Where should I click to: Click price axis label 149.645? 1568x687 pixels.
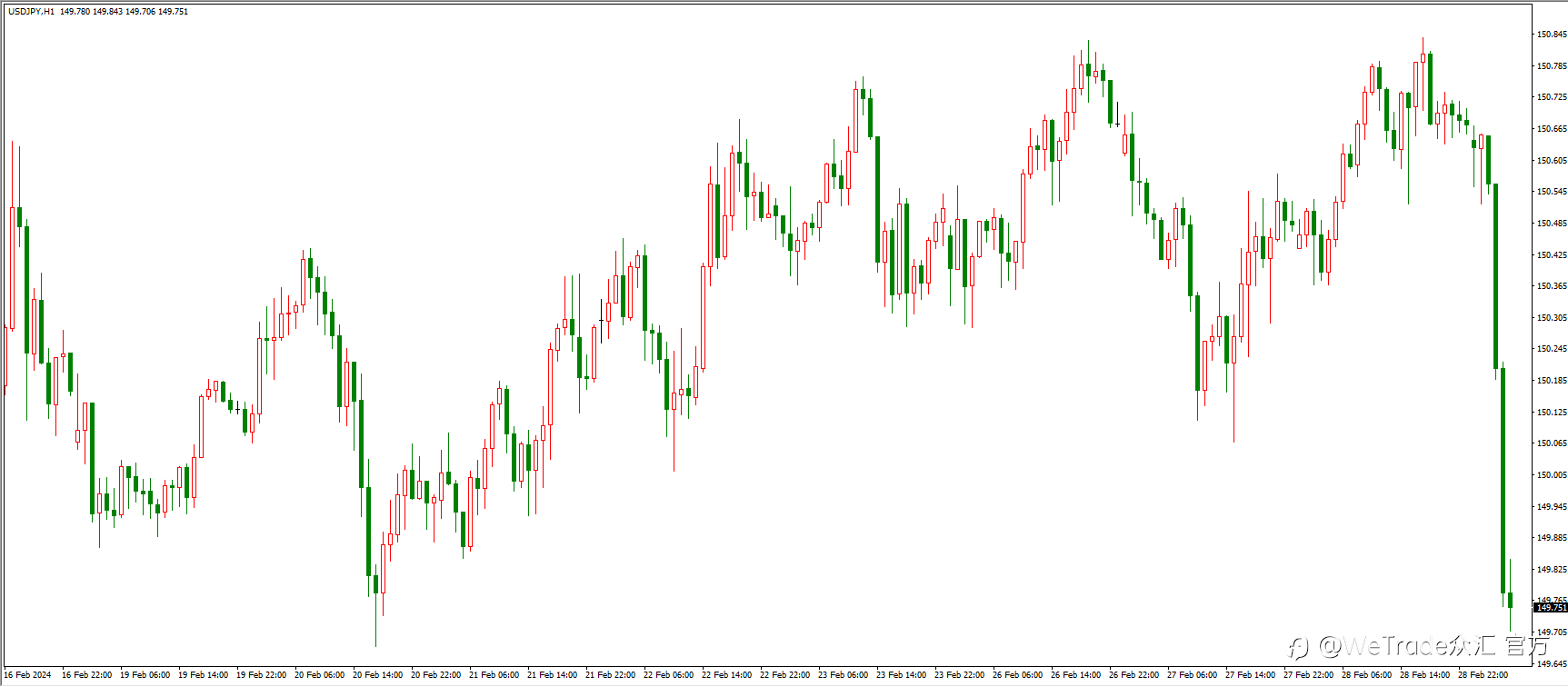[1552, 664]
